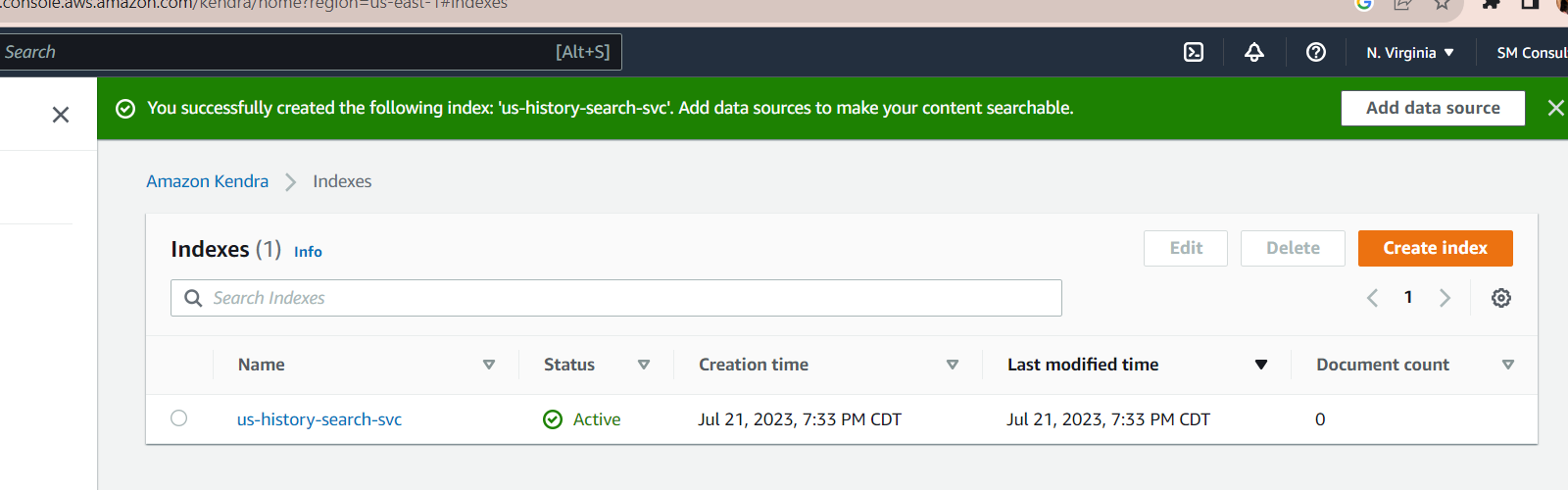Viewport: 1568px width, 490px height.
Task: Click the Create index button
Action: [1436, 248]
